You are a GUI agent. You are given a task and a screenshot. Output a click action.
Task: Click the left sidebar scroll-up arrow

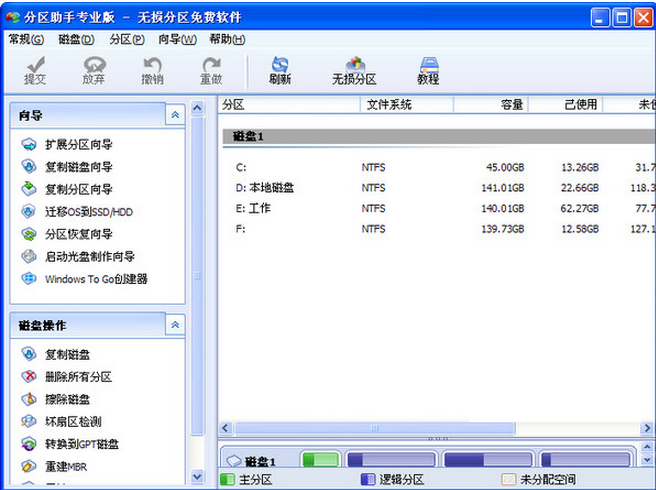(197, 108)
